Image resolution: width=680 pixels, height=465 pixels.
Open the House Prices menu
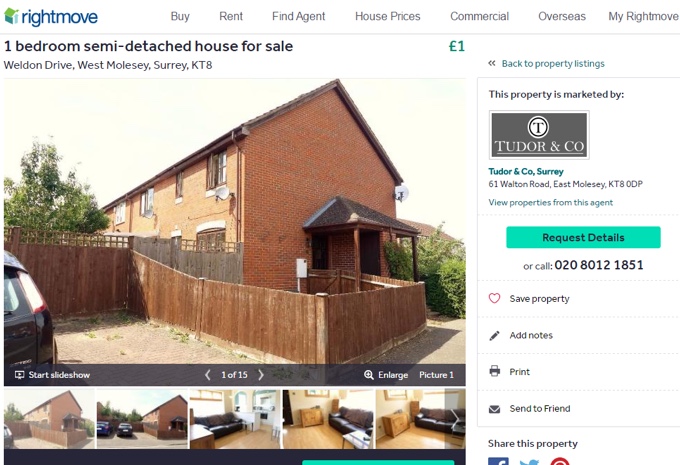388,16
